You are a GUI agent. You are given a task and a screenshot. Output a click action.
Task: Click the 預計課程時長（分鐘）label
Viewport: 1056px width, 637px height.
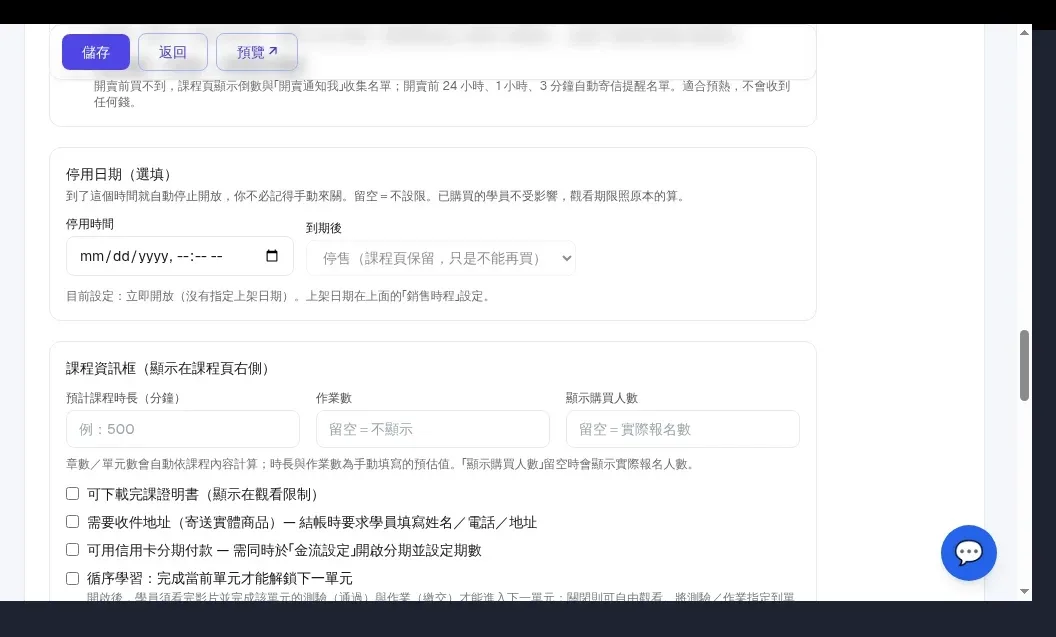[125, 398]
